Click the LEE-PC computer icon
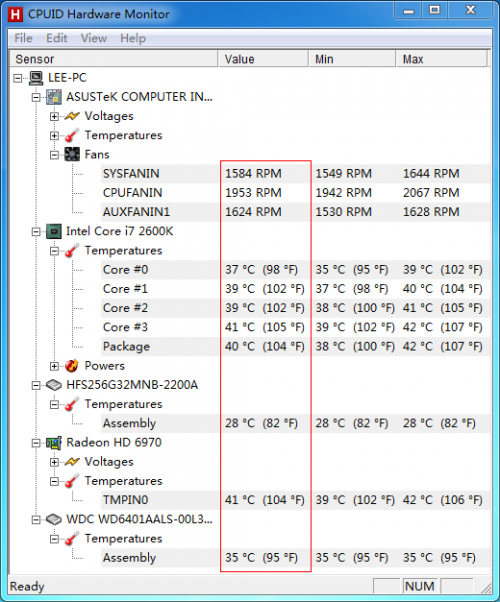500x602 pixels. [36, 78]
